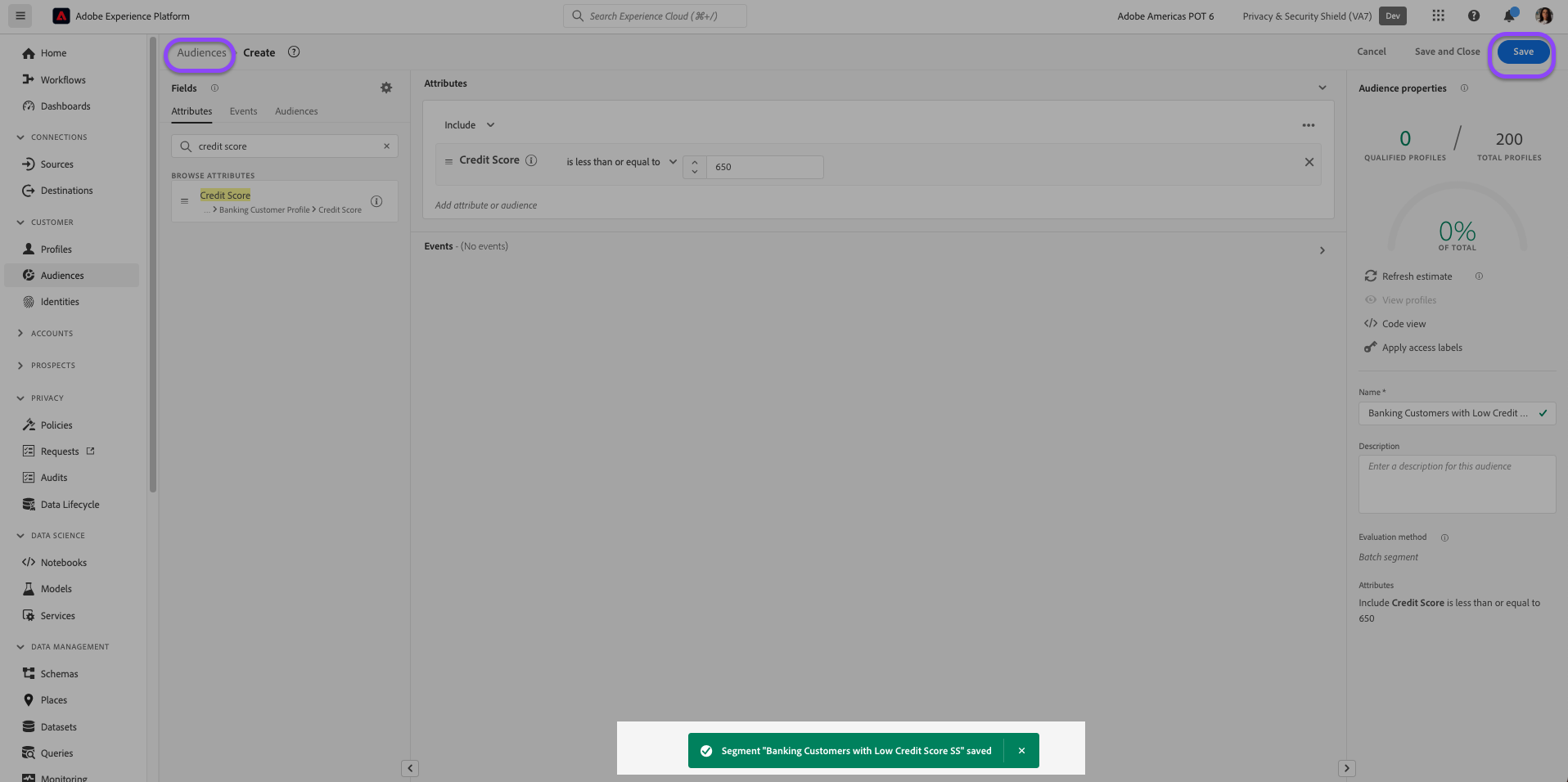Show help next to Create title

coord(294,52)
